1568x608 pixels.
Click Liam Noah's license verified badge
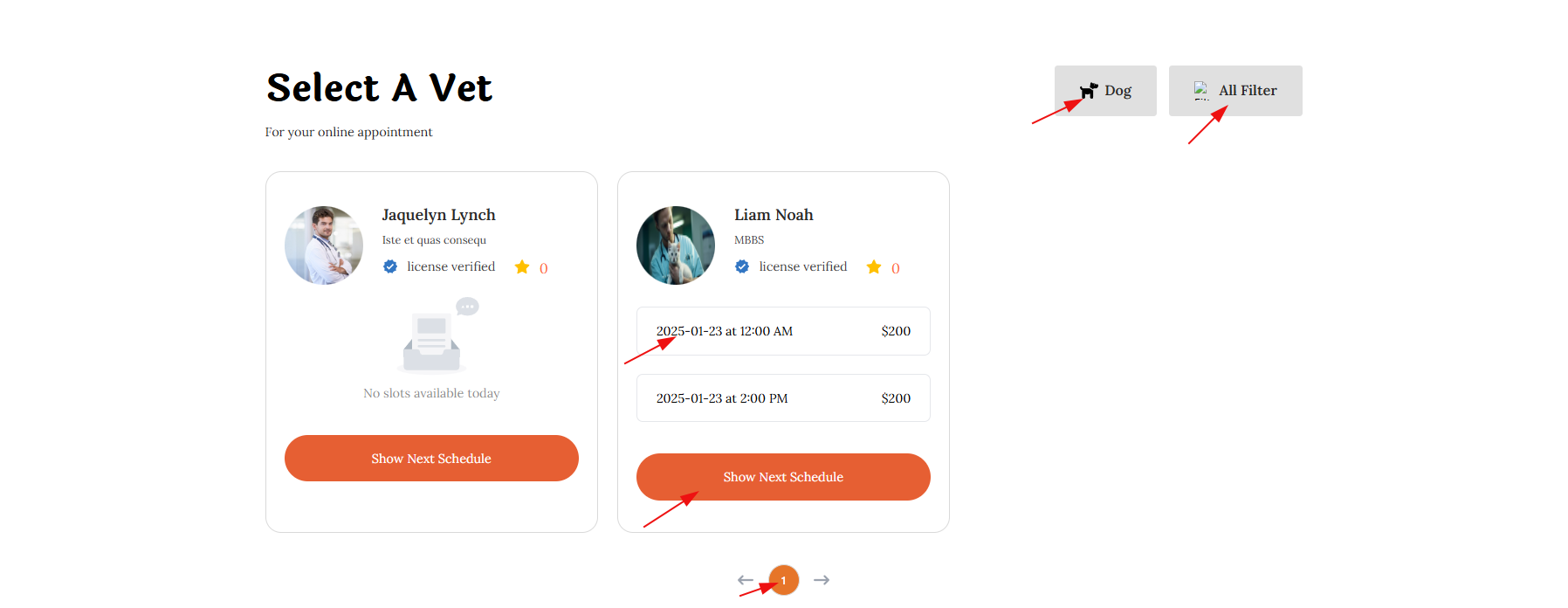[742, 266]
